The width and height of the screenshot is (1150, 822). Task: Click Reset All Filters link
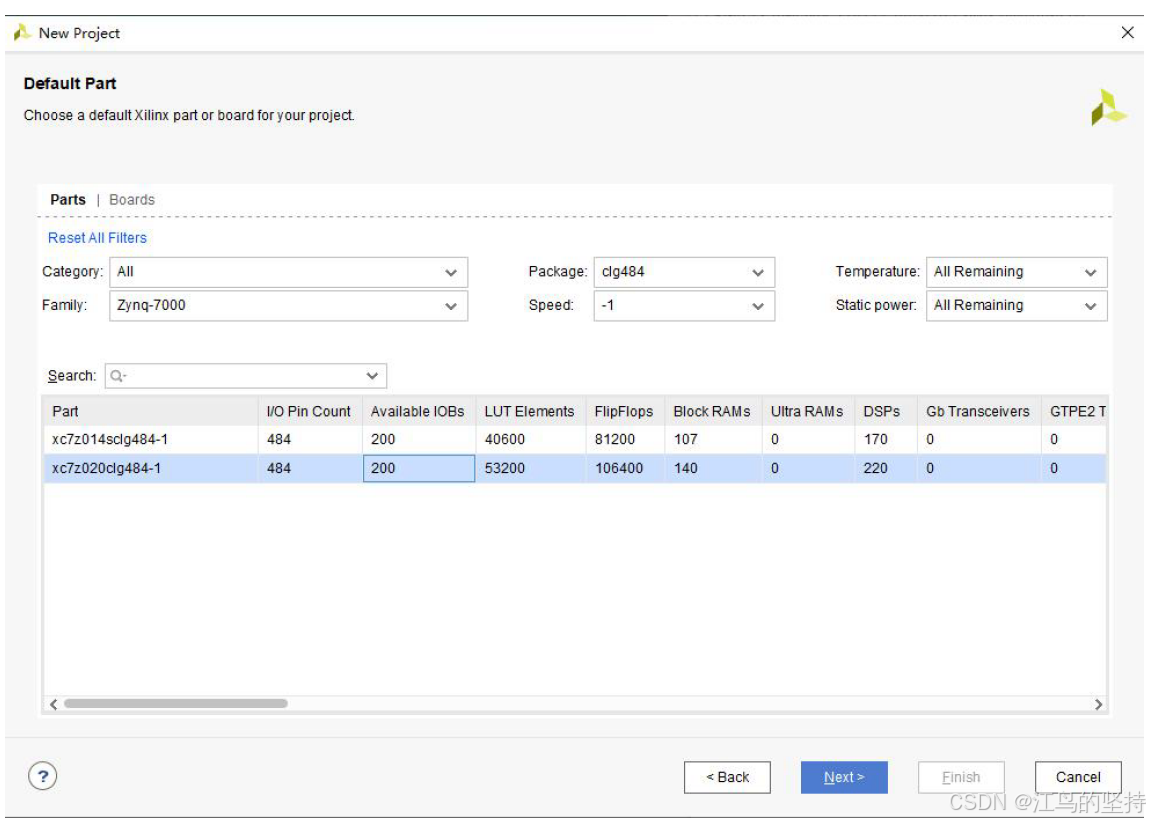point(97,238)
